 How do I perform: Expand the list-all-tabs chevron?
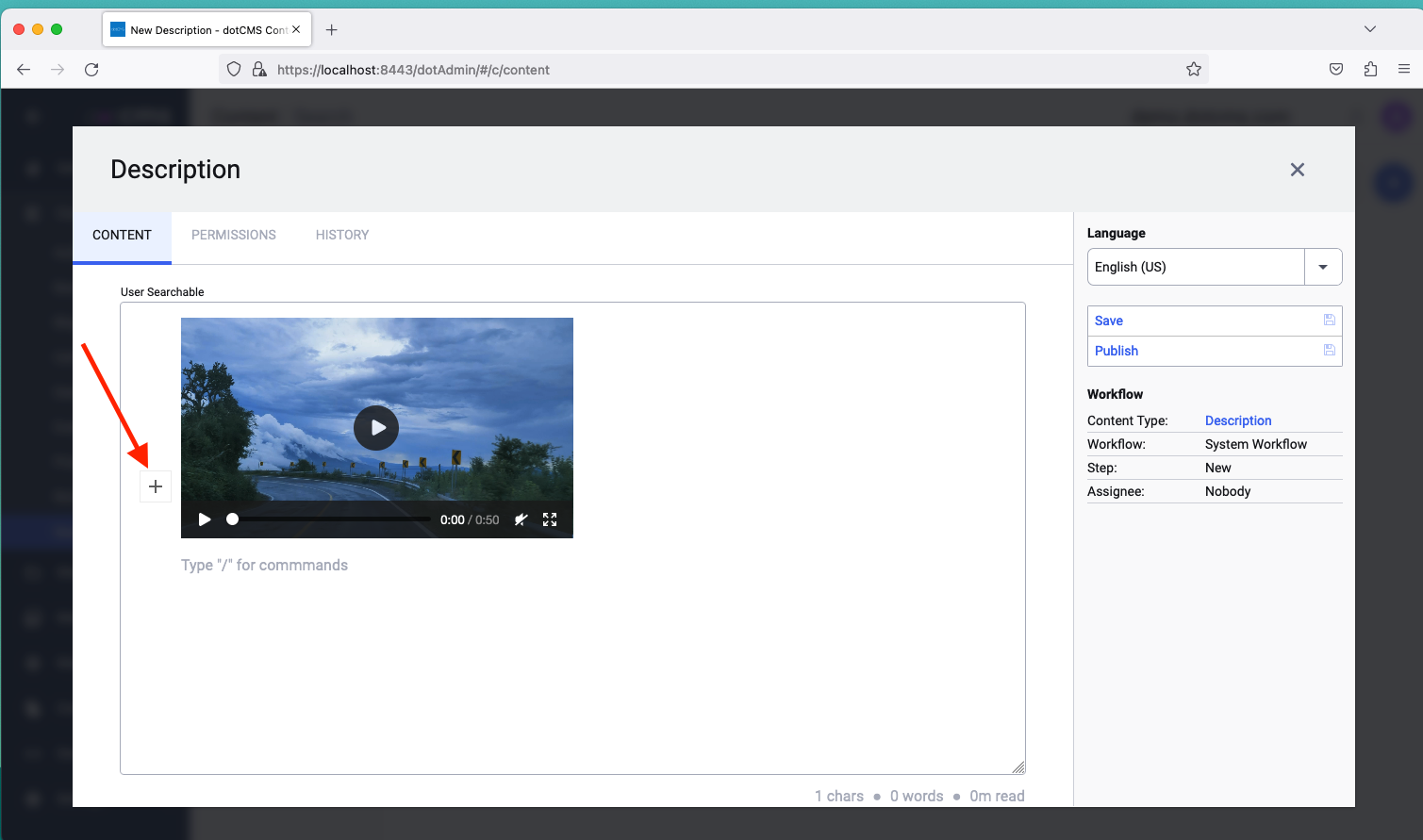pos(1370,29)
